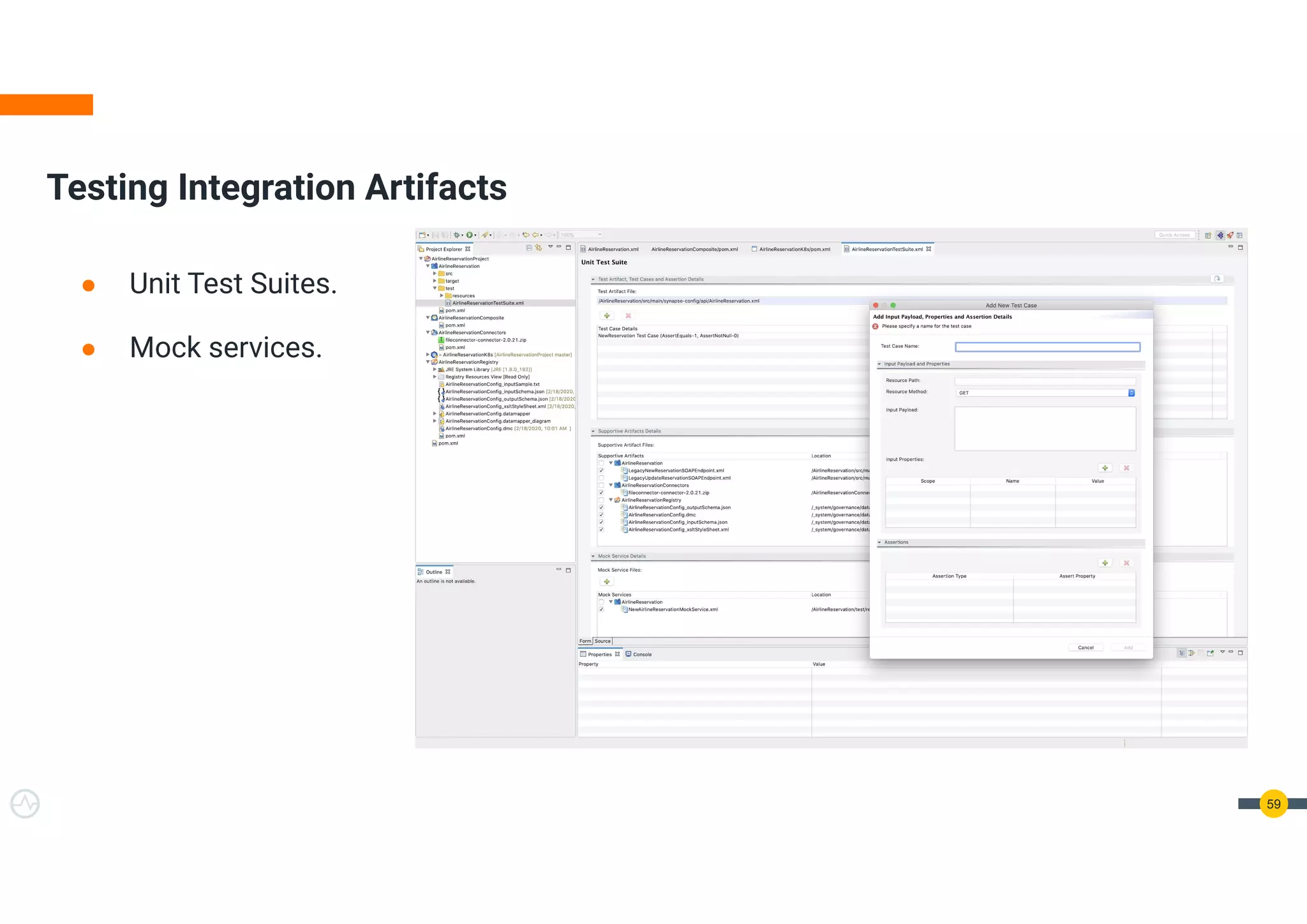Click the Show Categories icon in Properties toolbar
Screen dimensions: 1307x924
tap(1182, 653)
